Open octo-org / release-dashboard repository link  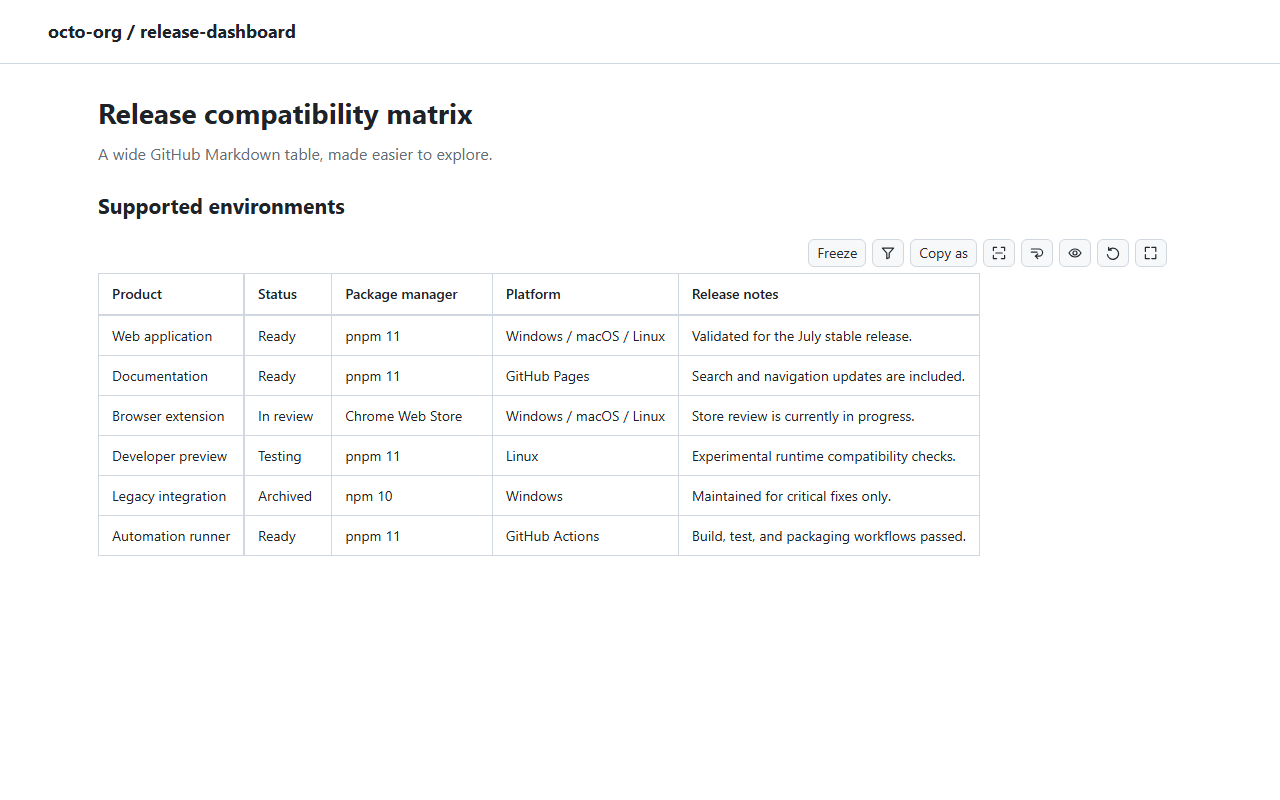pyautogui.click(x=172, y=32)
